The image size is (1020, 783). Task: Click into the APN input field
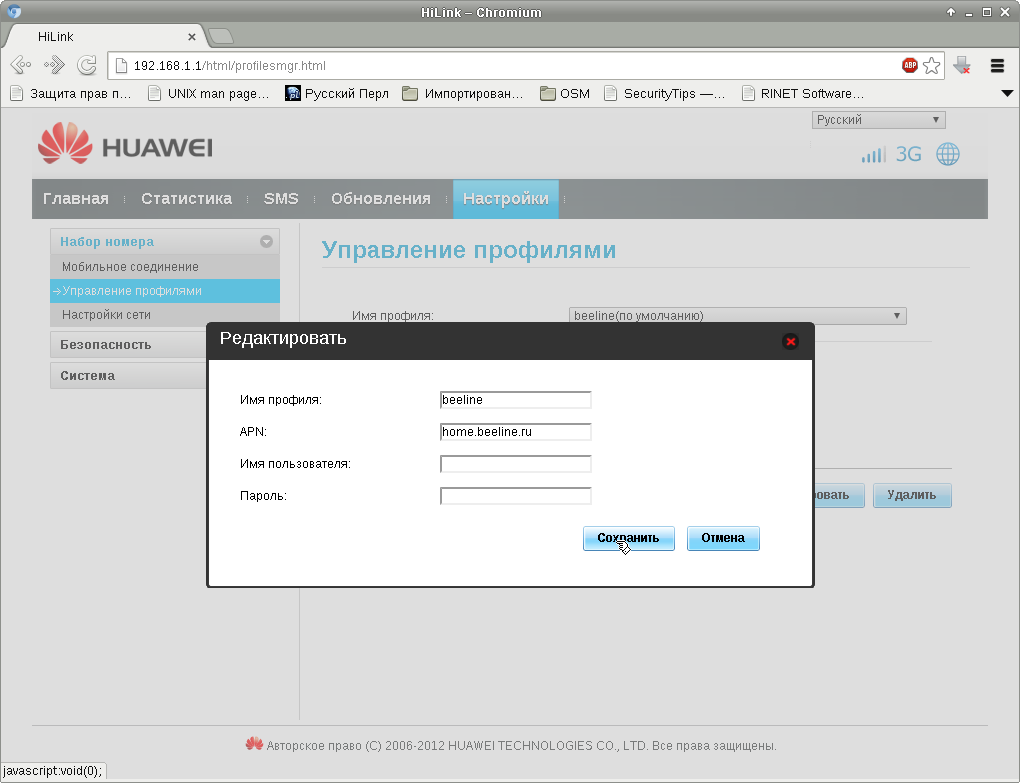coord(515,432)
